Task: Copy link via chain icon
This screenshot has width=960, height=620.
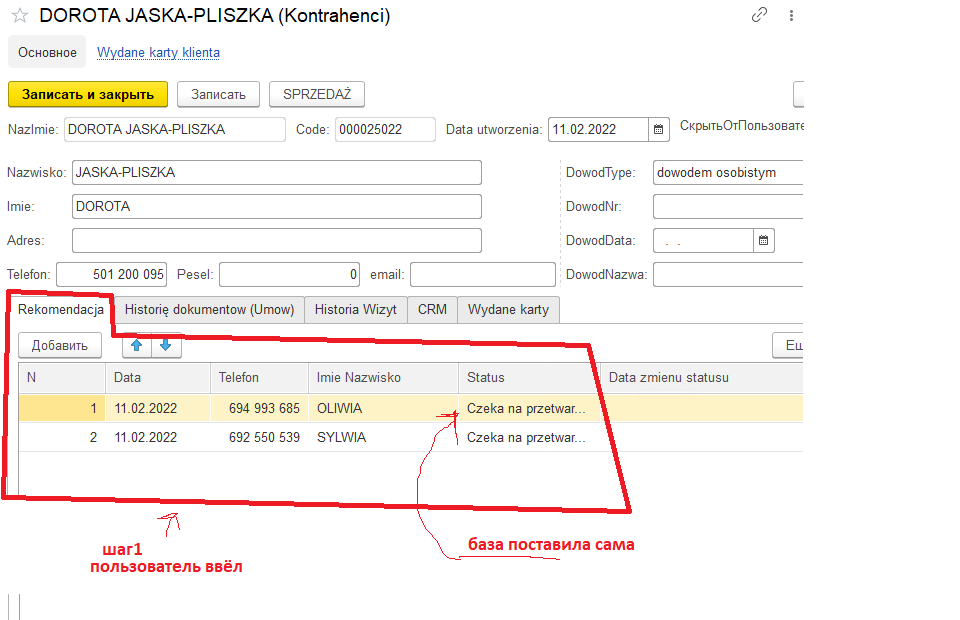Action: [x=760, y=15]
